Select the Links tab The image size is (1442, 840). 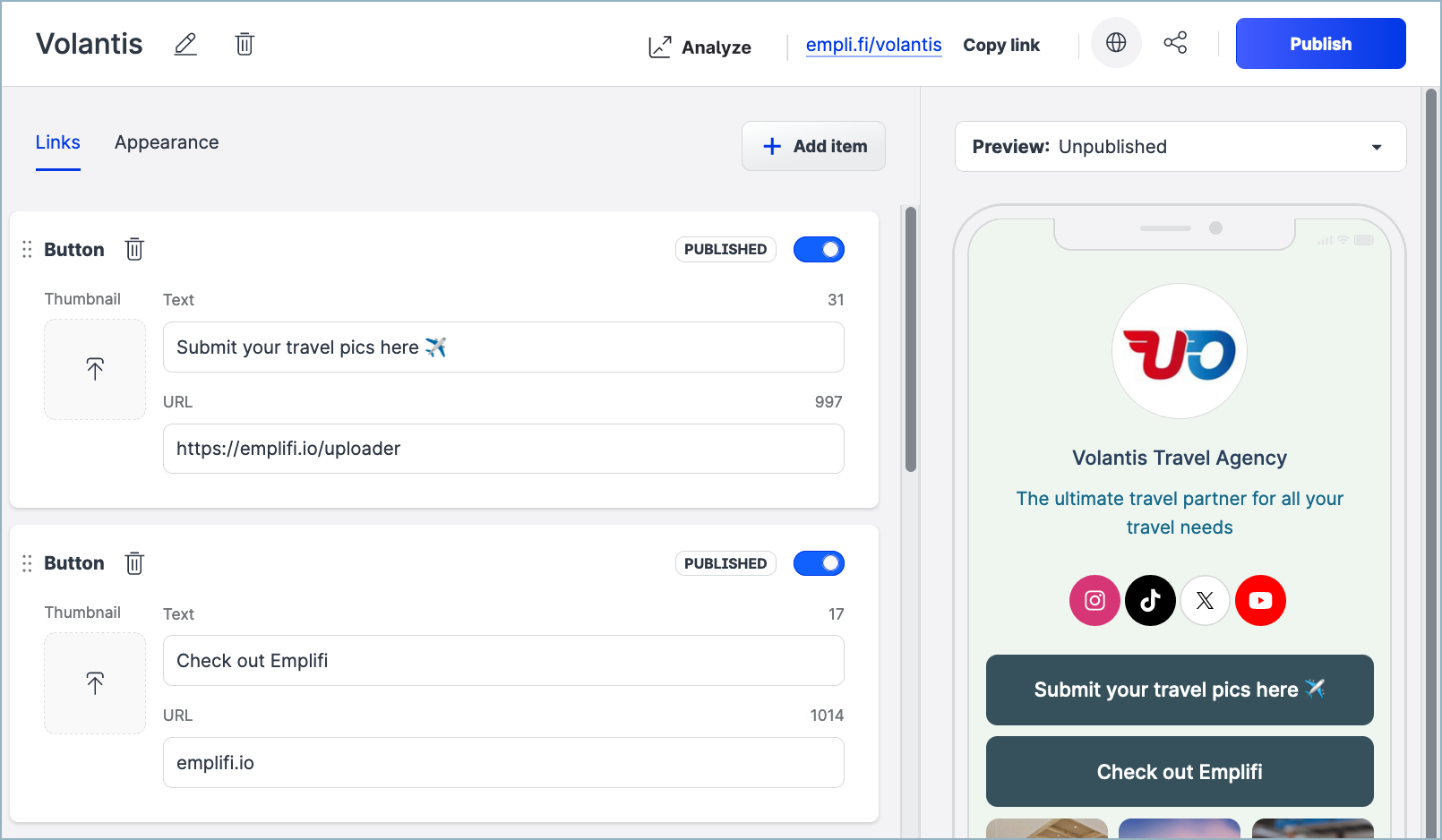58,142
